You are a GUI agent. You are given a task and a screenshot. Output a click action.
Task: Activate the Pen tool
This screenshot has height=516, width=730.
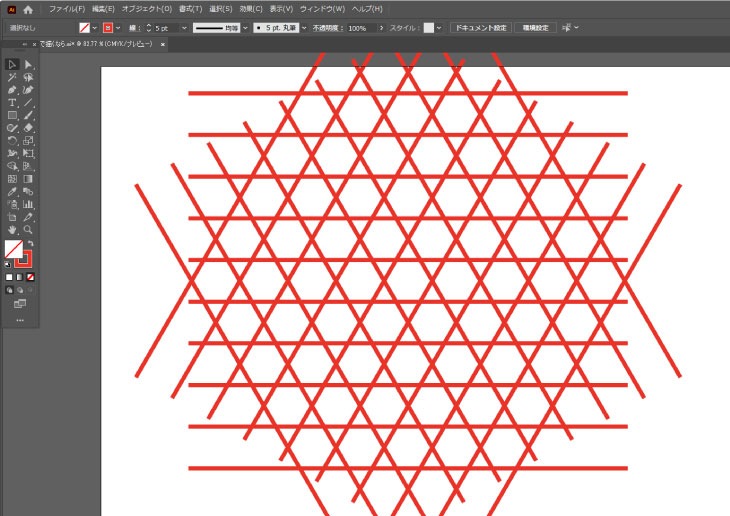12,90
